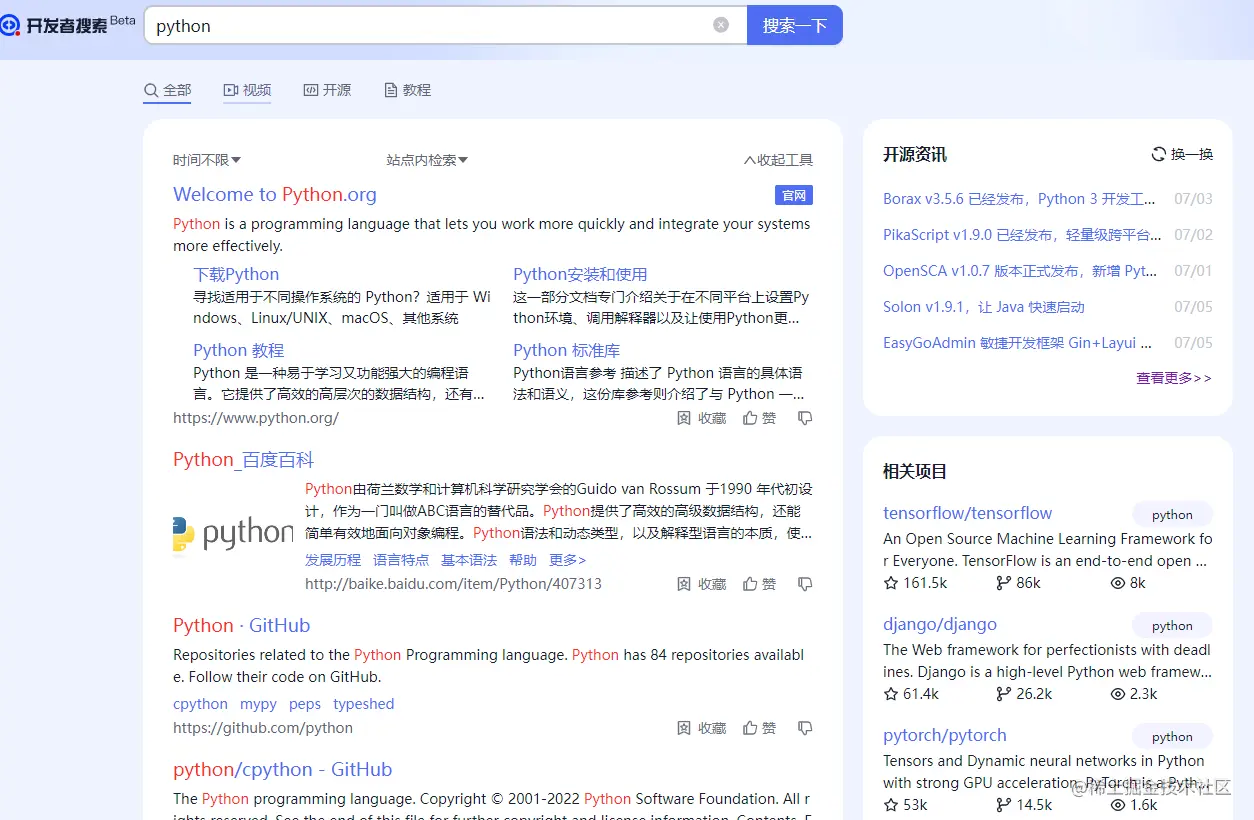Open the 站点内检索 dropdown

click(427, 160)
